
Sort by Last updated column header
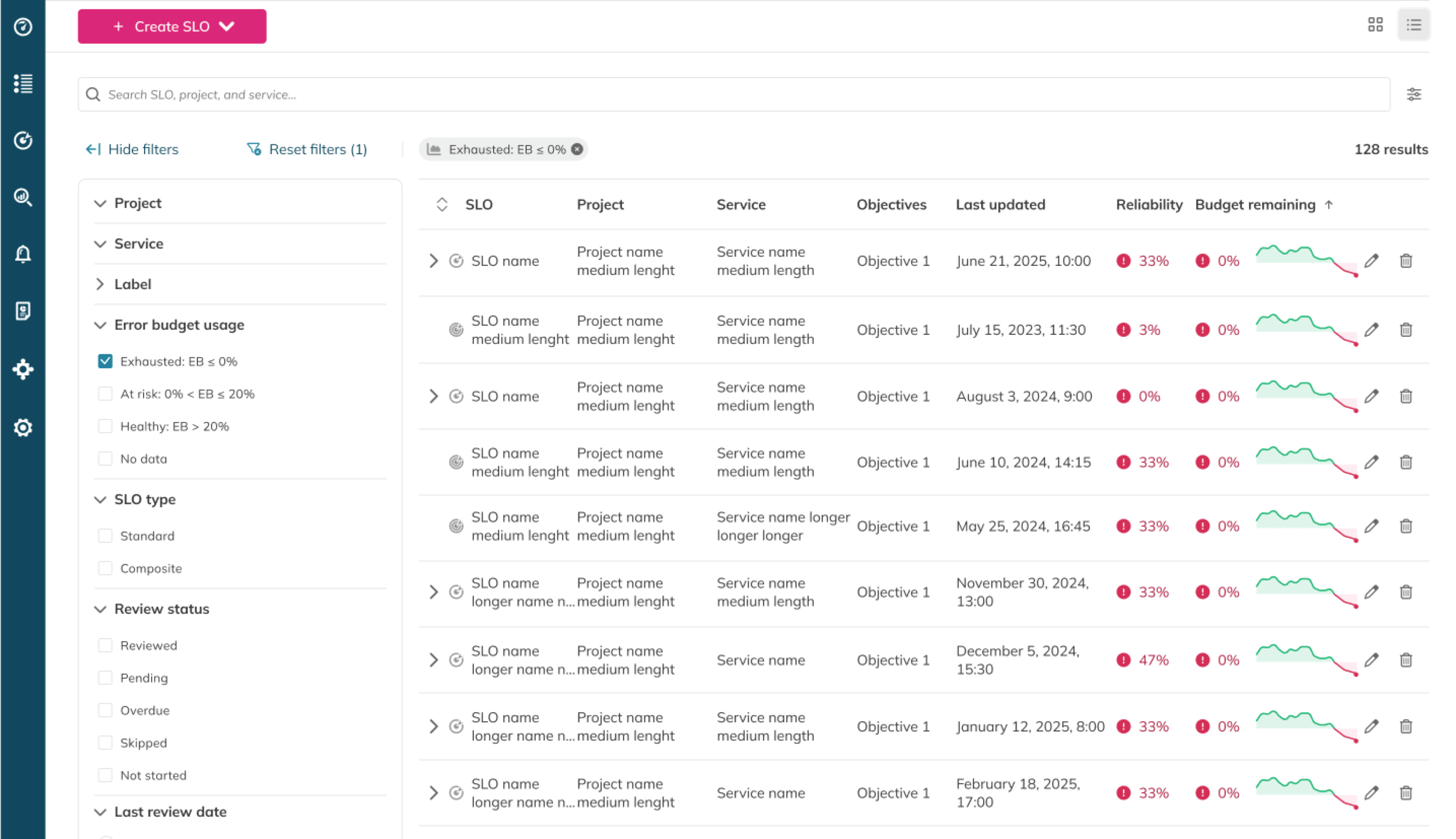(1000, 204)
